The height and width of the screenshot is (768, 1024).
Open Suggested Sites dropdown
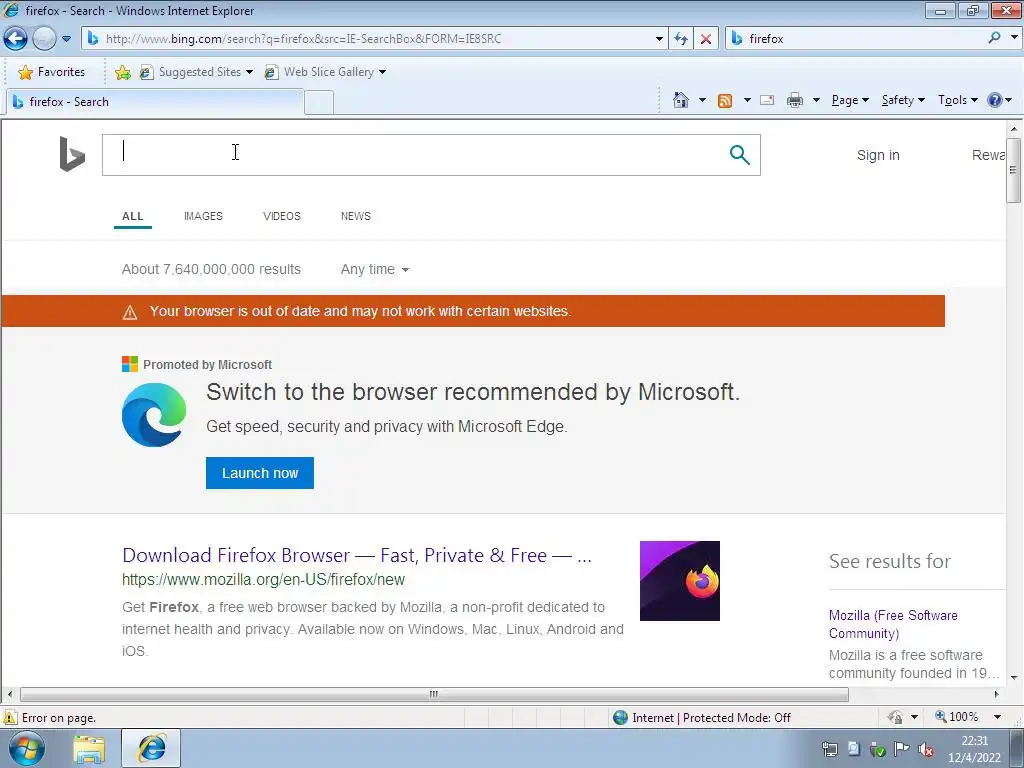pyautogui.click(x=196, y=72)
